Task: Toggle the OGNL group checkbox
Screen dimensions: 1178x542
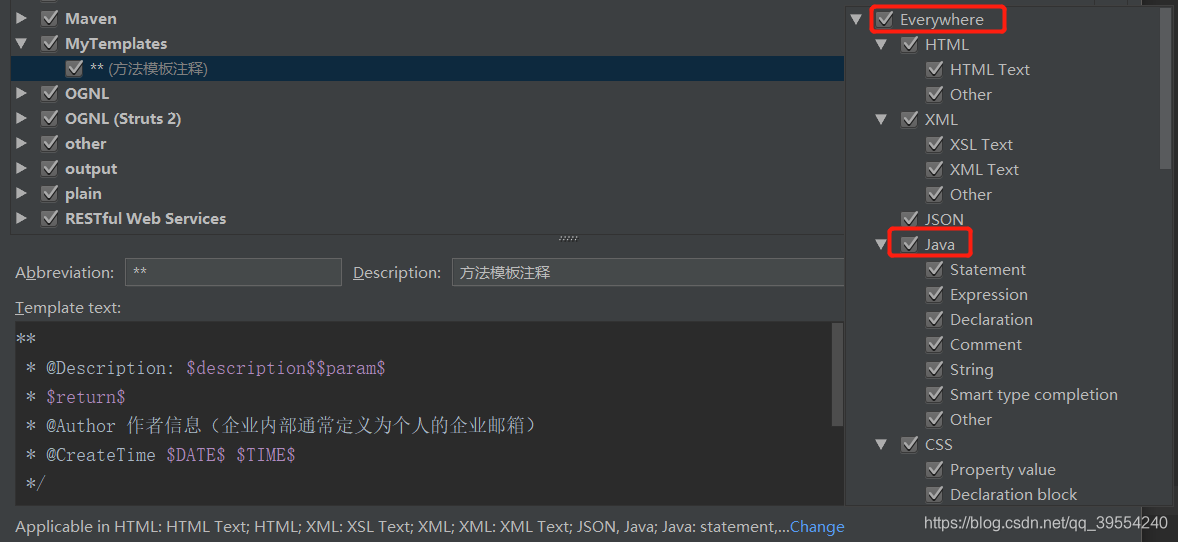Action: tap(50, 93)
